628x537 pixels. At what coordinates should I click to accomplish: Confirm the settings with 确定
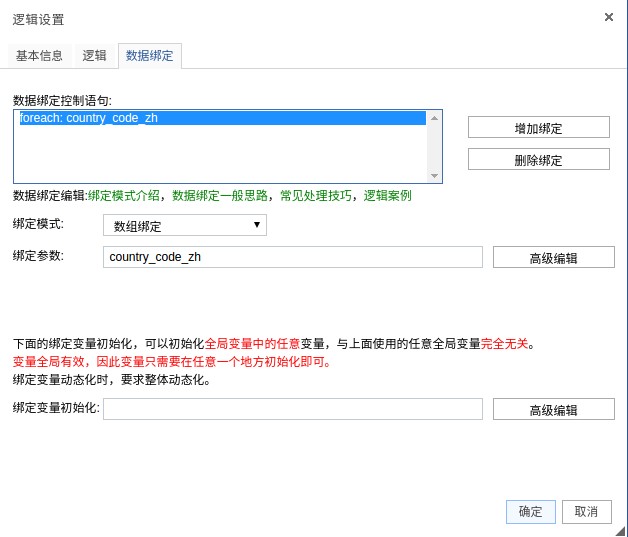530,511
